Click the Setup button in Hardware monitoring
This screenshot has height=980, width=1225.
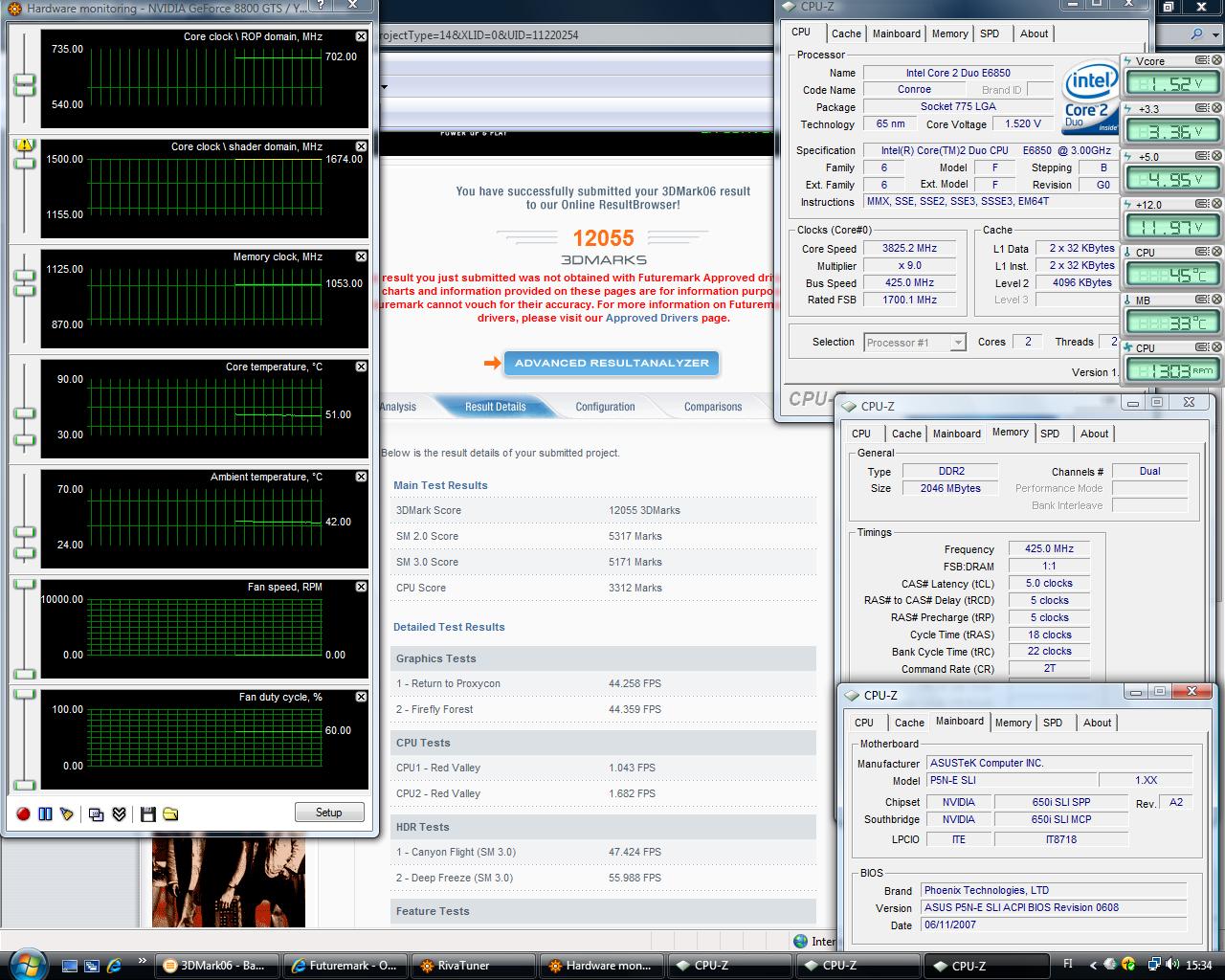tap(328, 813)
